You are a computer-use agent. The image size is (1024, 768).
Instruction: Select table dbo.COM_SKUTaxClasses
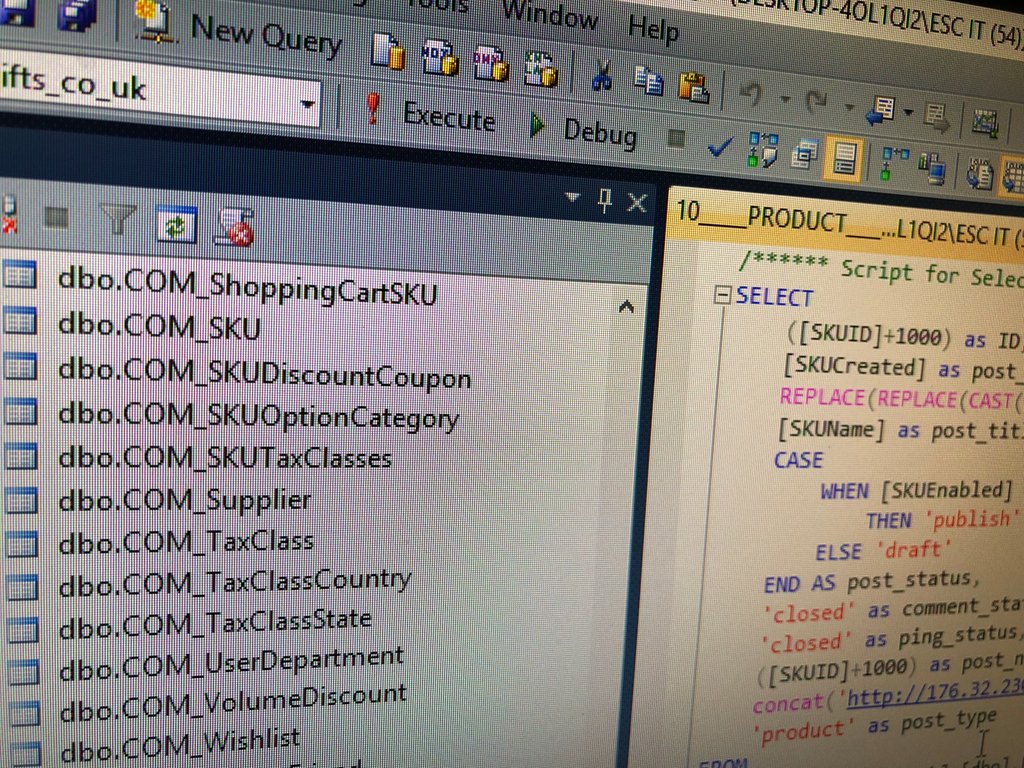coord(225,456)
